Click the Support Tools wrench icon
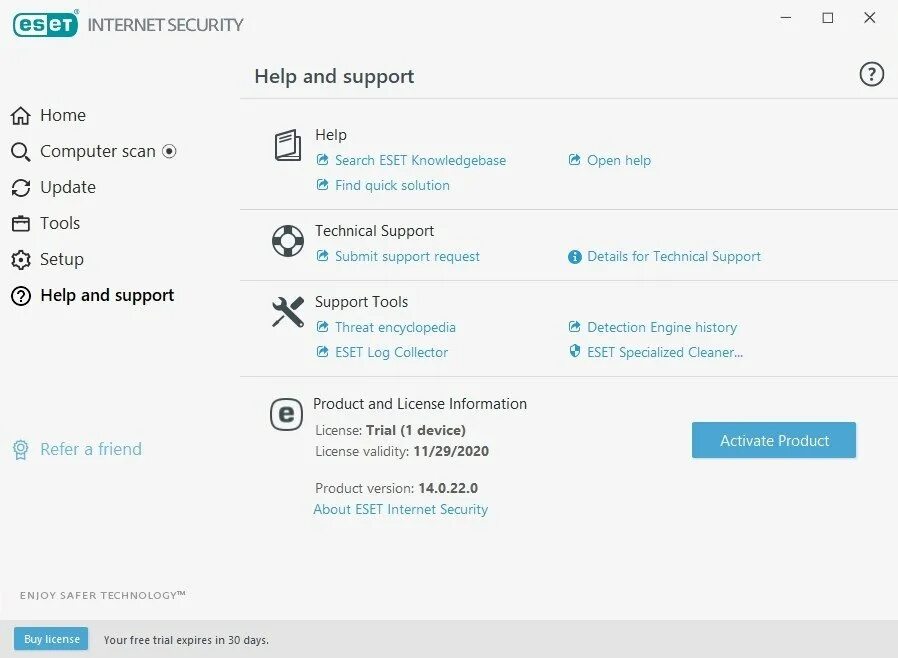 288,312
